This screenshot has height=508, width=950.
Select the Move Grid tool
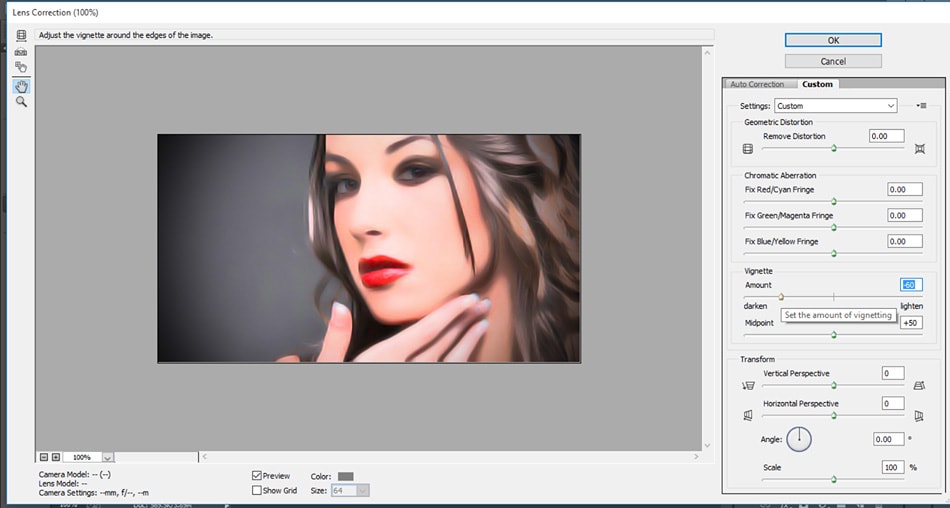[x=21, y=68]
